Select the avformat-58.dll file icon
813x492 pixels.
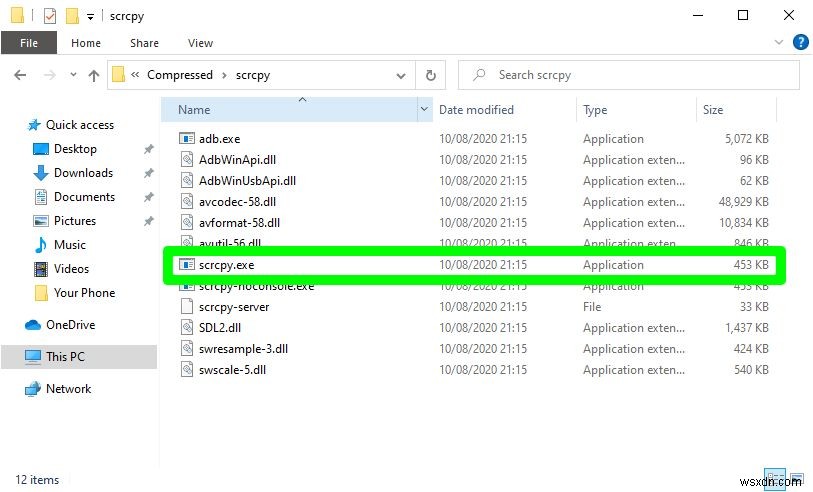[187, 222]
